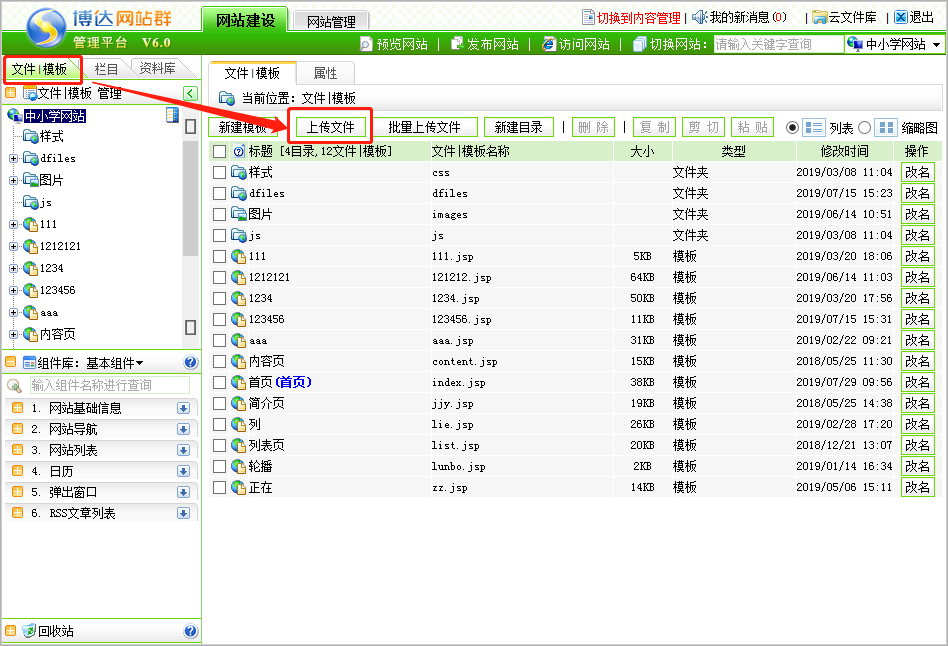948x646 pixels.
Task: Tick the select-all checkbox in table header
Action: pos(220,151)
